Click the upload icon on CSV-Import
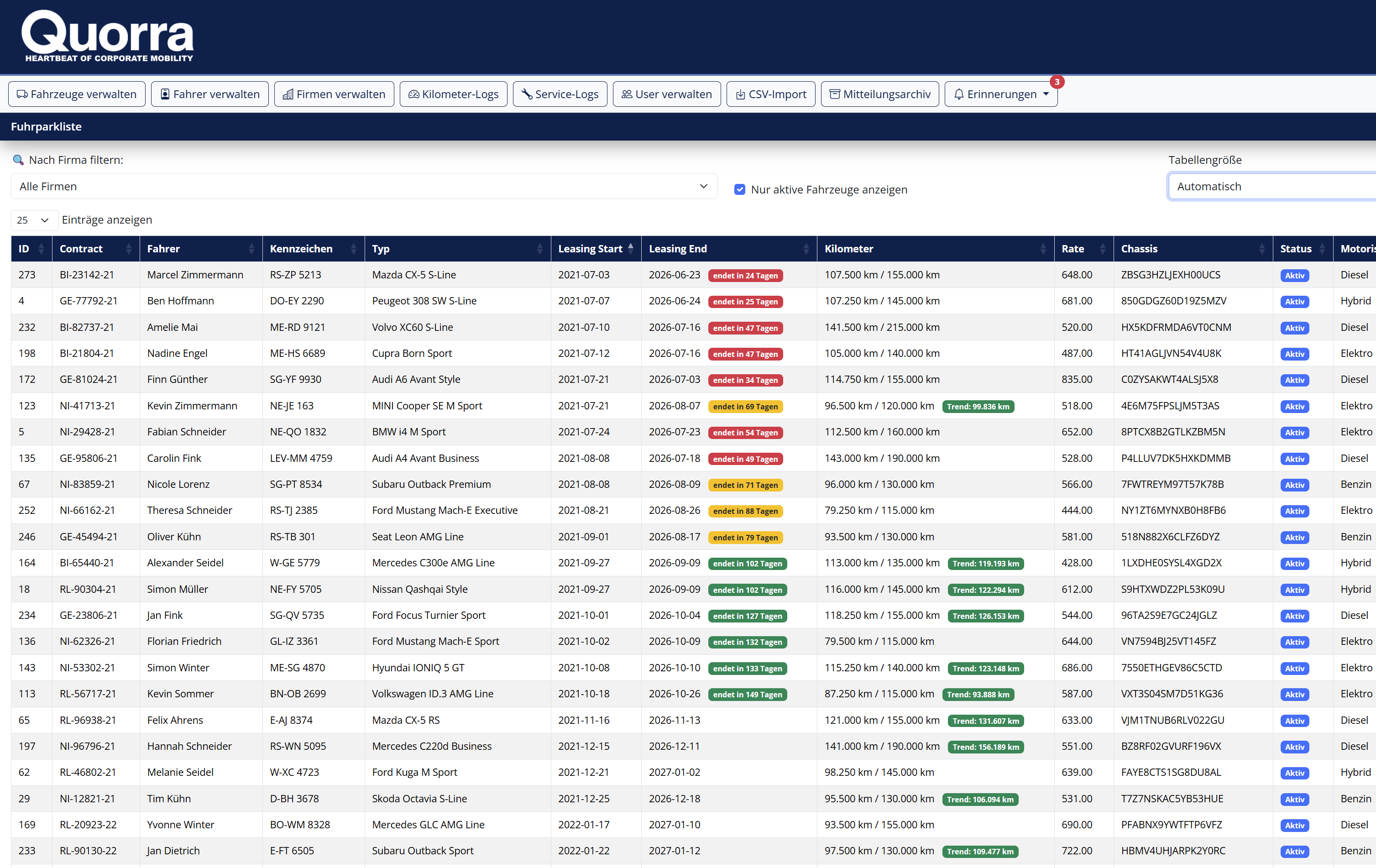Image resolution: width=1376 pixels, height=868 pixels. pyautogui.click(x=741, y=94)
